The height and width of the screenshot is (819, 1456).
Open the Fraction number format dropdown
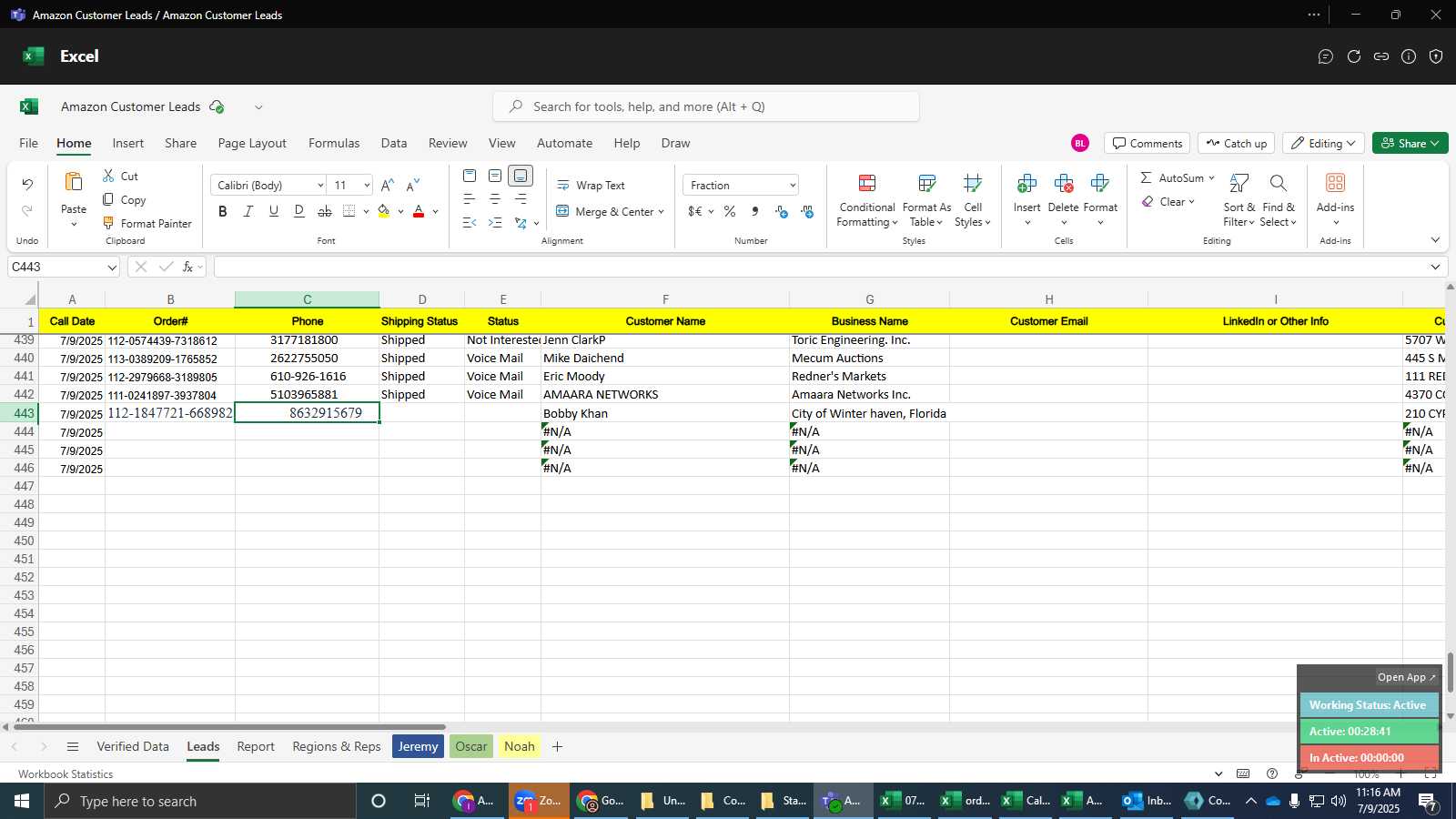(x=793, y=185)
